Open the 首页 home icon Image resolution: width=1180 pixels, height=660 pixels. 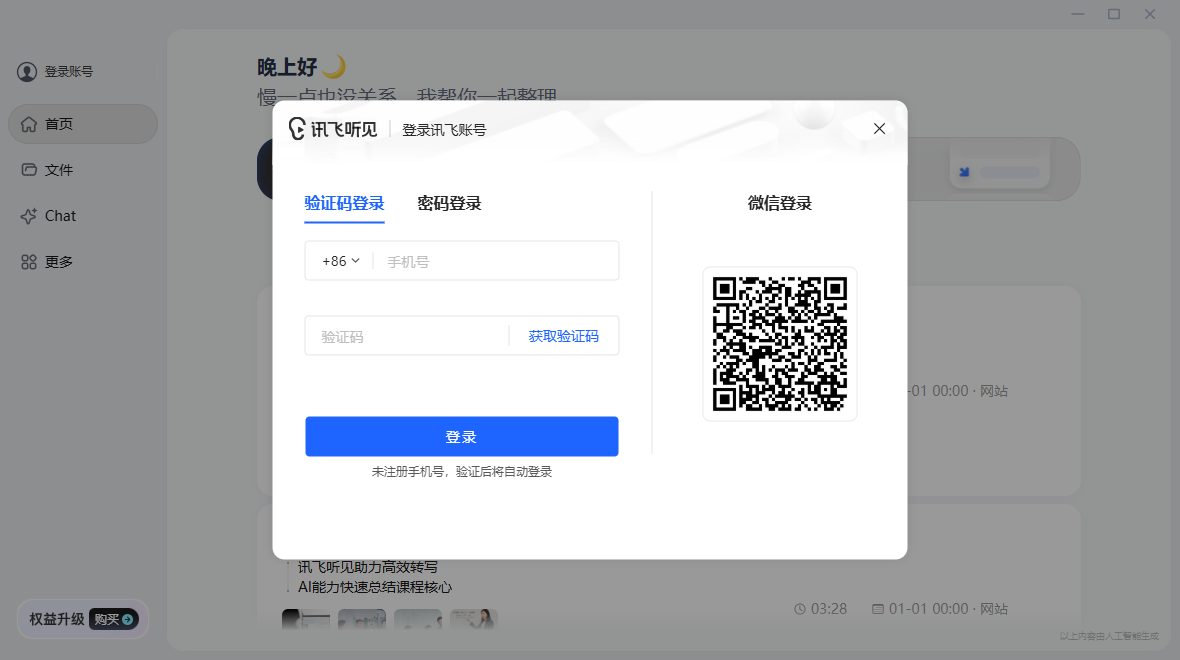(29, 124)
